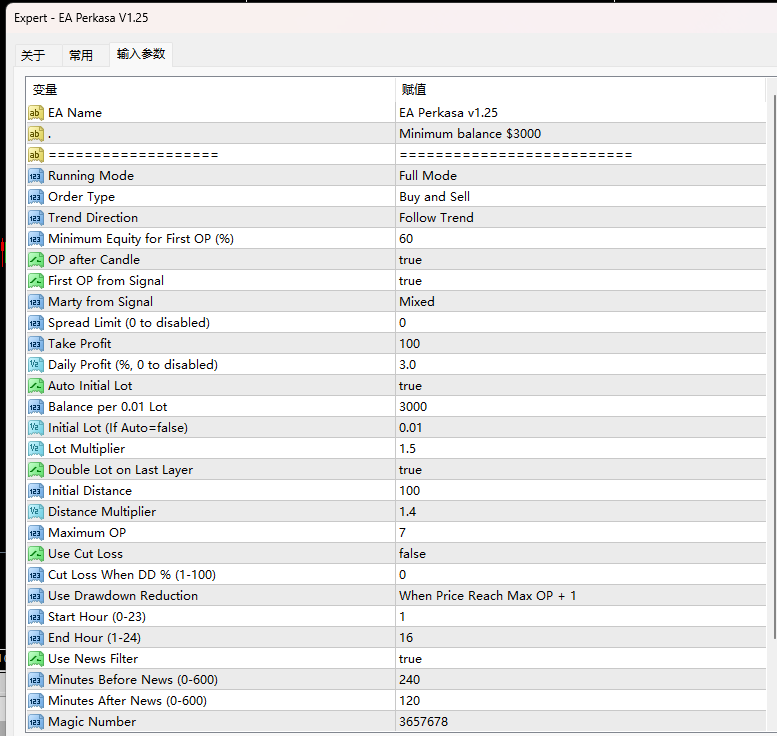Viewport: 777px width, 736px height.
Task: Click the double icon beside Initial Lot
Action: point(36,428)
